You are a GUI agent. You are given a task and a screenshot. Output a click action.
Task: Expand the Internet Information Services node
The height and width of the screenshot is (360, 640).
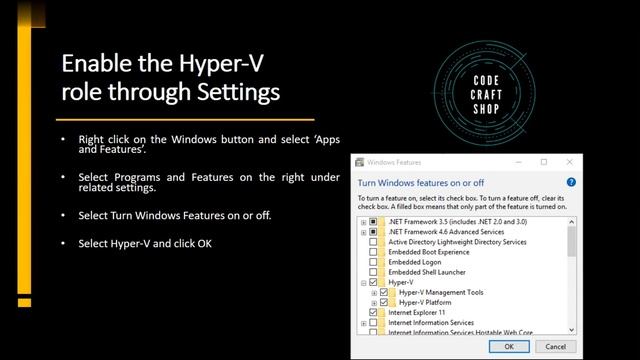pos(363,323)
